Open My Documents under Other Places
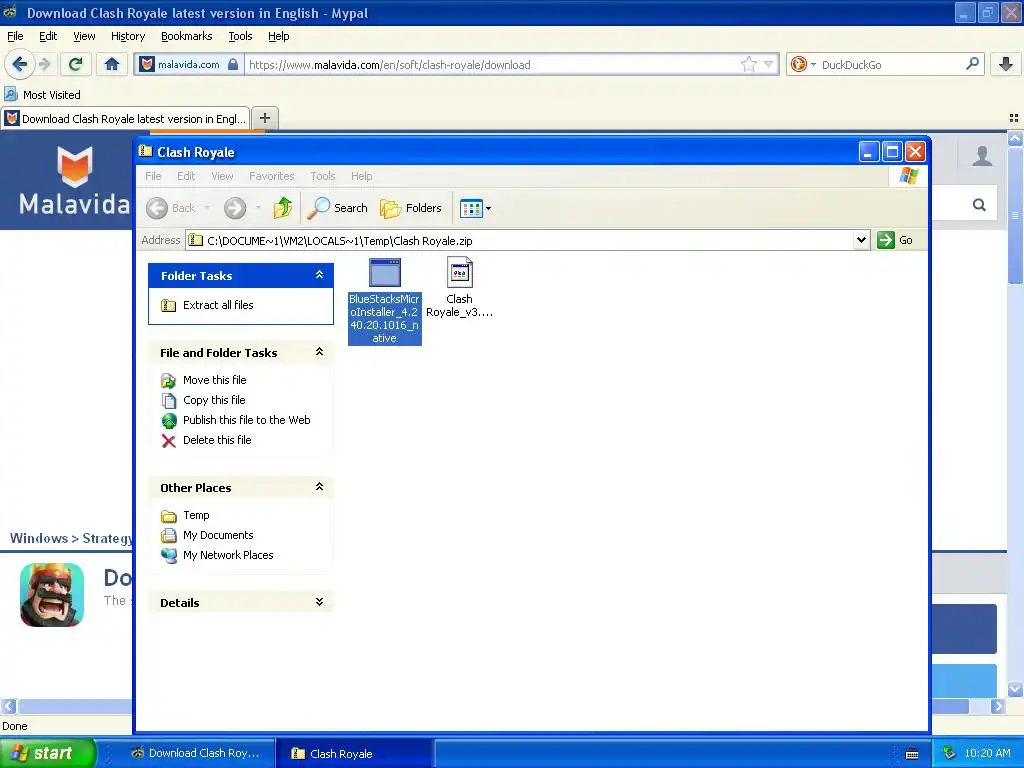Viewport: 1024px width, 768px height. (x=217, y=536)
